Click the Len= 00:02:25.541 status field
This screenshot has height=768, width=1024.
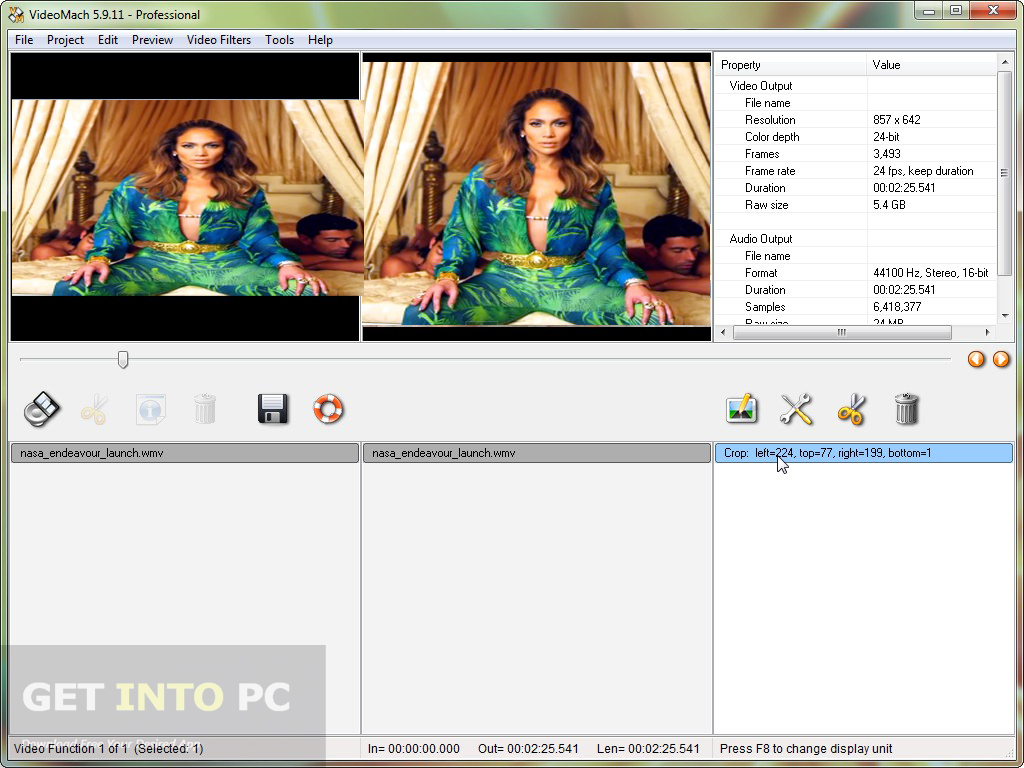648,748
